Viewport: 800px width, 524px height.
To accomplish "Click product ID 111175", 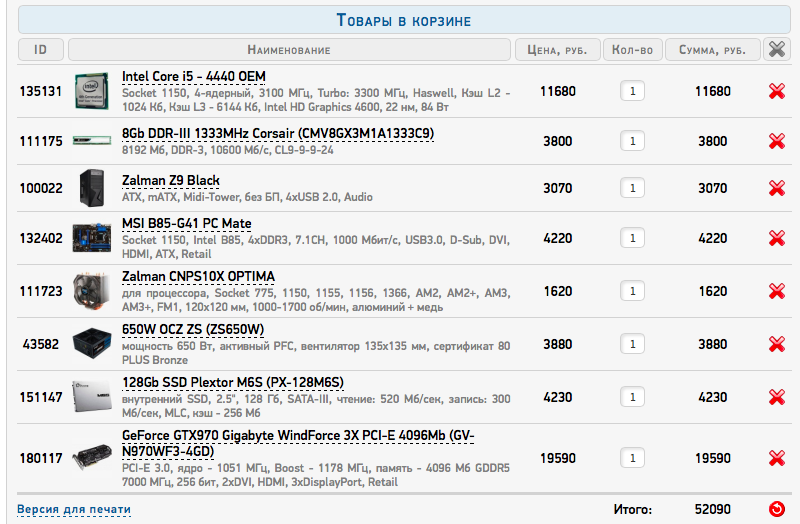I will [x=41, y=141].
